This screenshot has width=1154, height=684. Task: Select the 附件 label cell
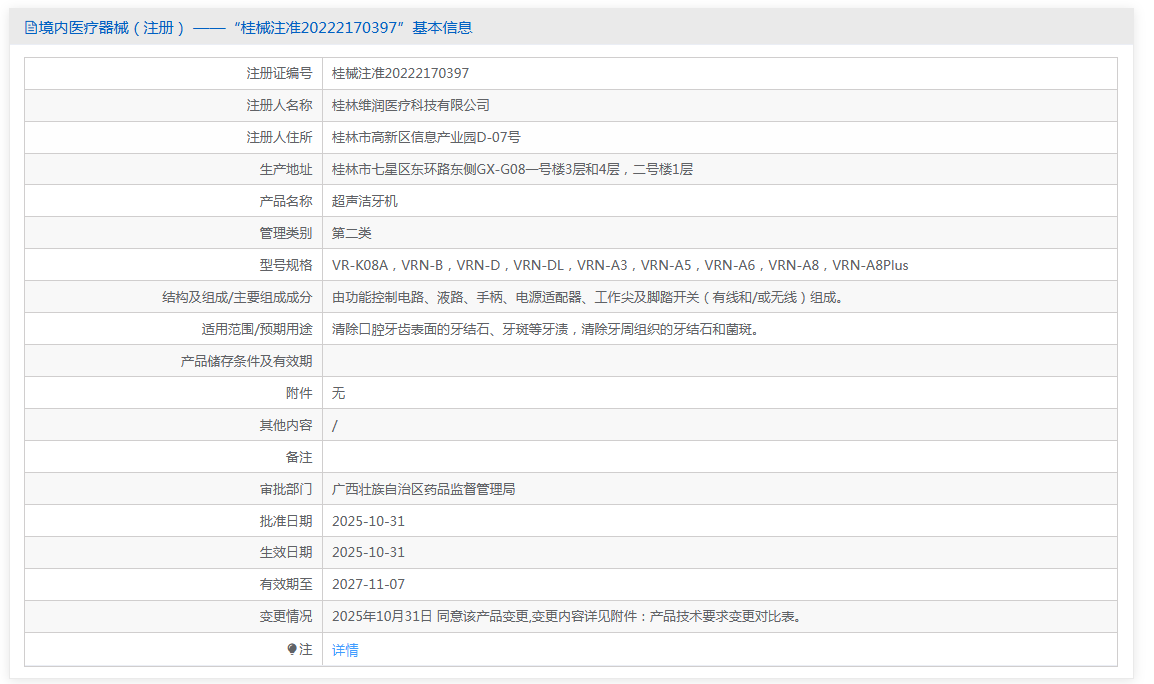174,393
